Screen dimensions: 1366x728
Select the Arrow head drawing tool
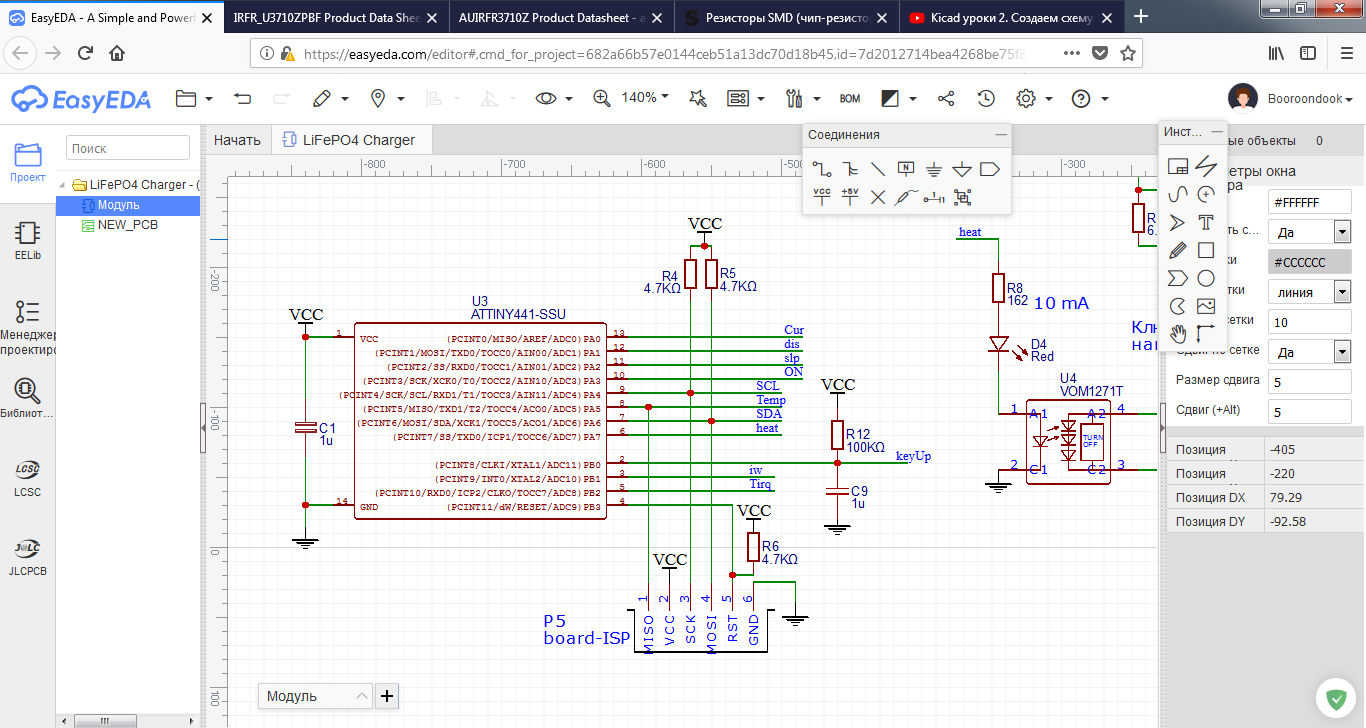tap(1178, 222)
